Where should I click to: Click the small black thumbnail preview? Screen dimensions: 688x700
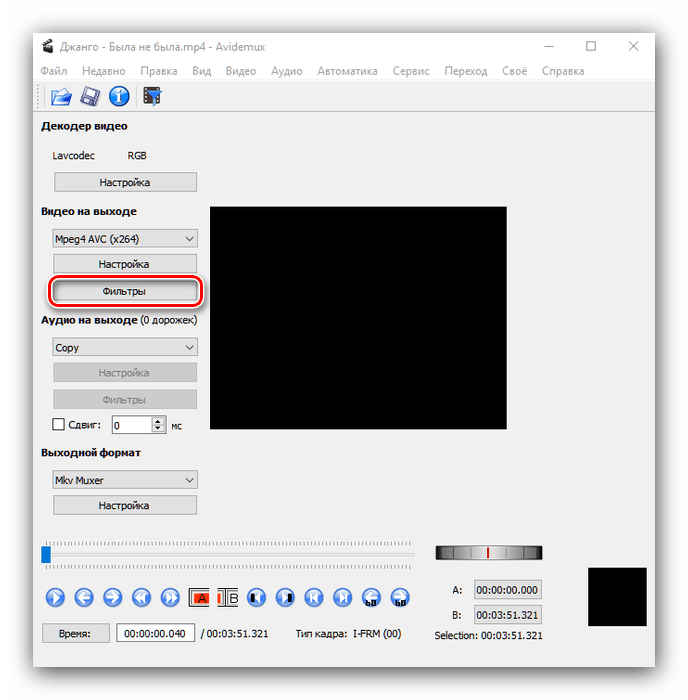tap(617, 597)
